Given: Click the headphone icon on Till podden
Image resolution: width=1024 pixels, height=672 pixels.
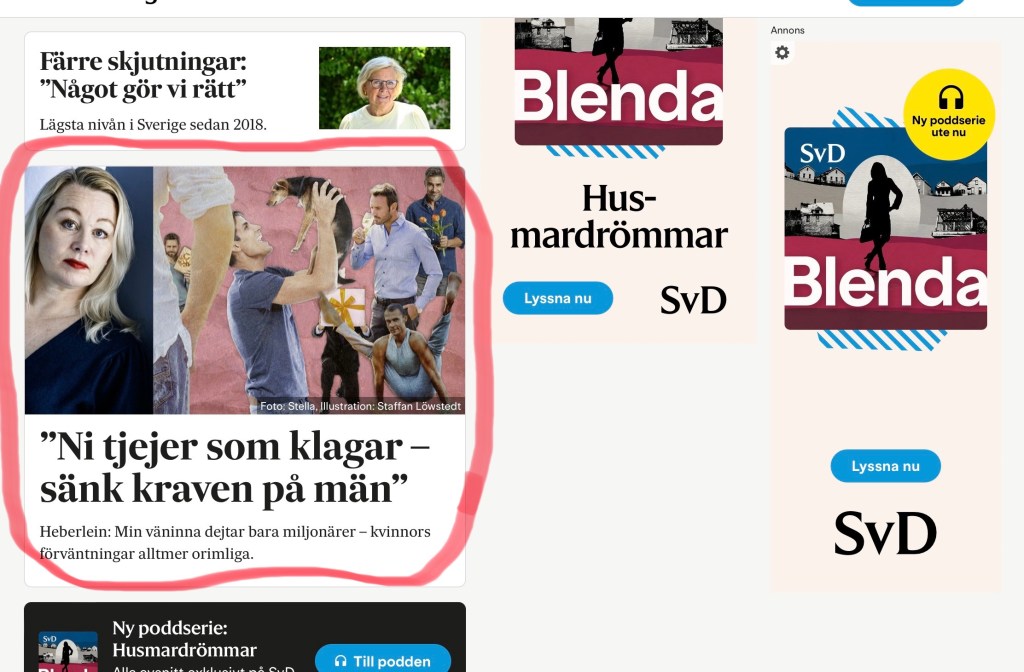Looking at the screenshot, I should point(340,661).
